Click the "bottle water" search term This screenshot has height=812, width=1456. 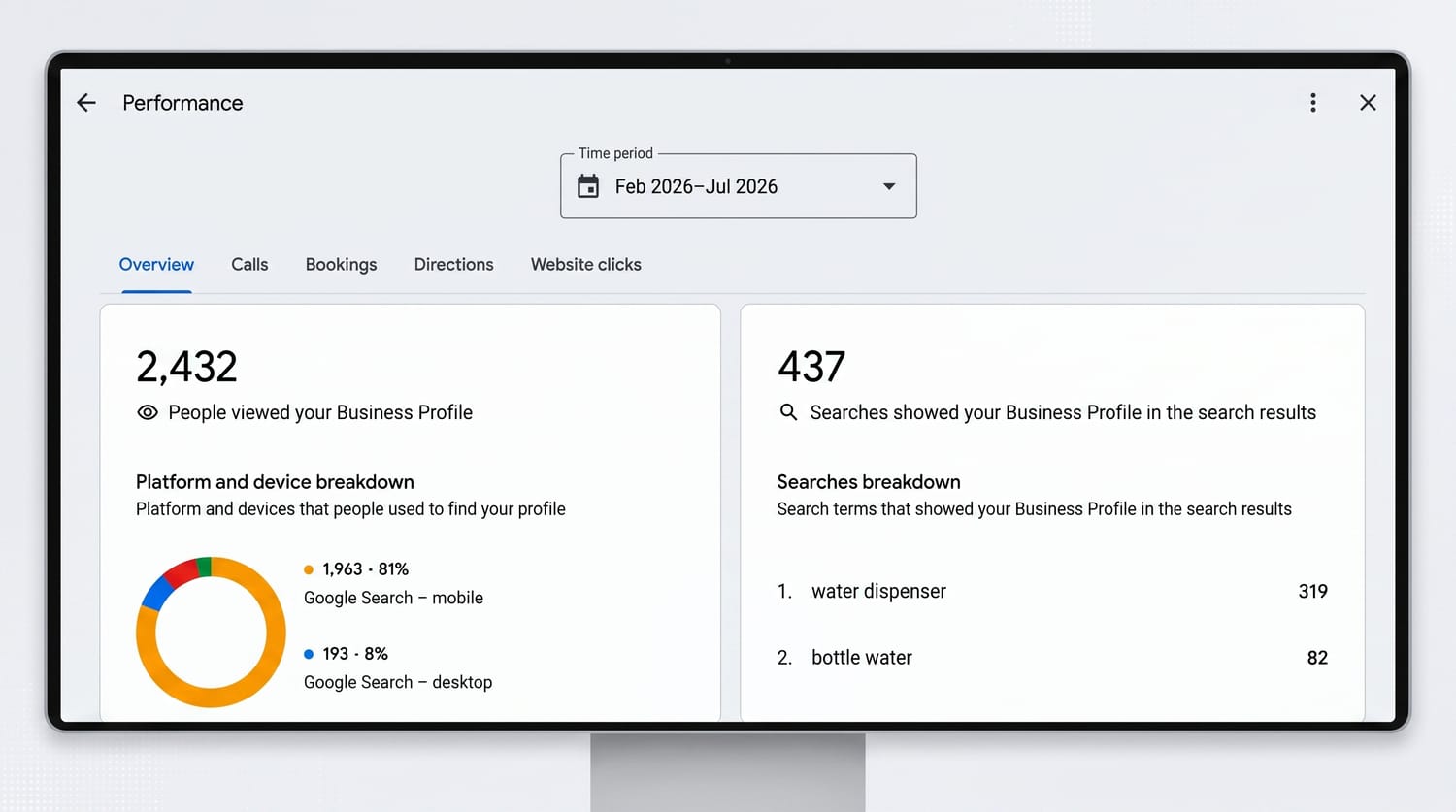pos(862,658)
